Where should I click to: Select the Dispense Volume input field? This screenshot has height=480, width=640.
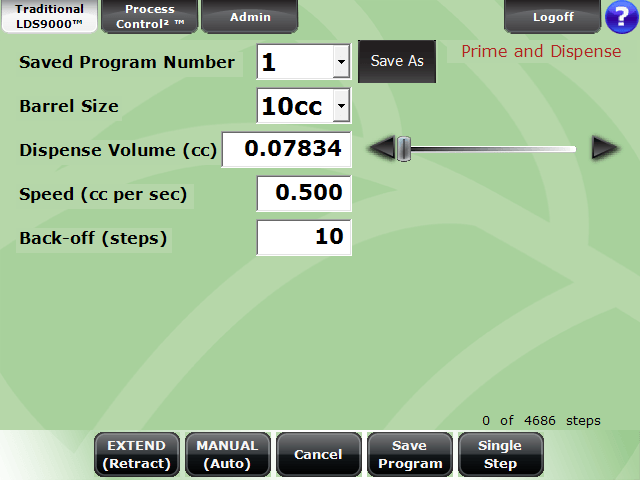coord(286,149)
